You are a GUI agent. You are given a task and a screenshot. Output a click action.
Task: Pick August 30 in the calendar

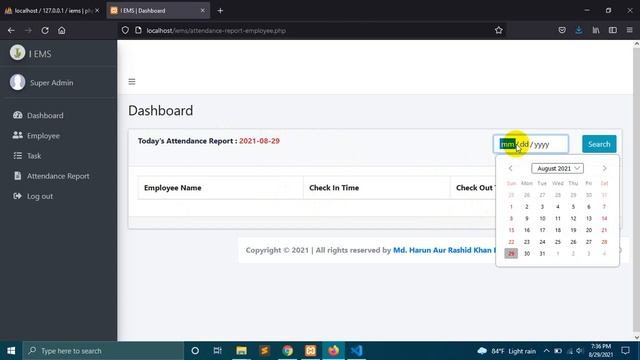(527, 253)
